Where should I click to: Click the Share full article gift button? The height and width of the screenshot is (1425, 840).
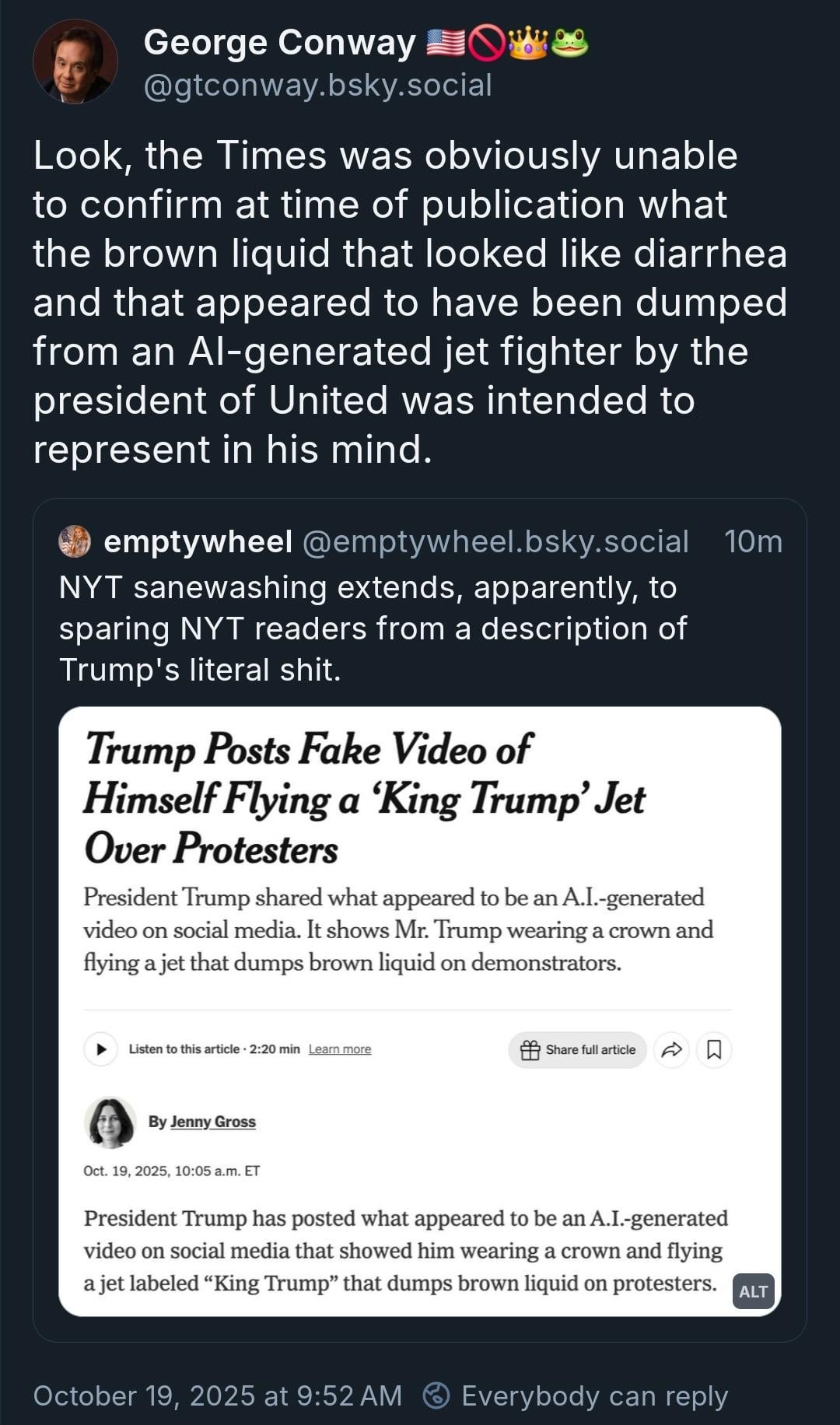[577, 1050]
